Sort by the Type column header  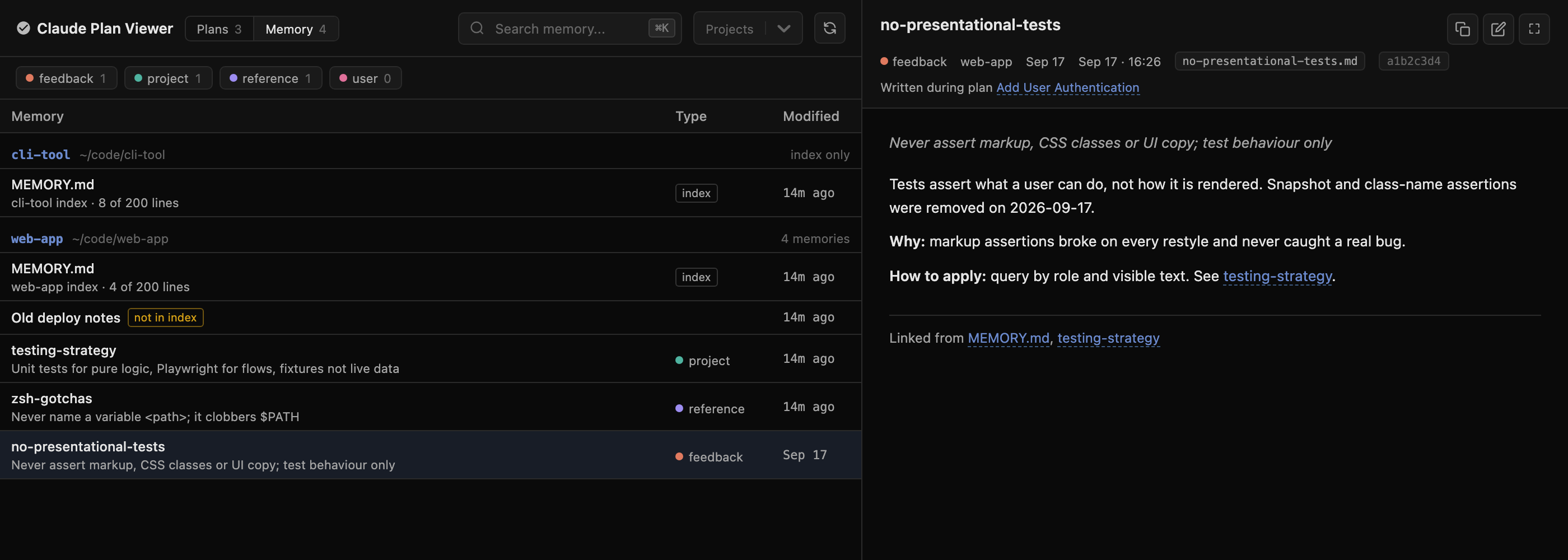(691, 116)
